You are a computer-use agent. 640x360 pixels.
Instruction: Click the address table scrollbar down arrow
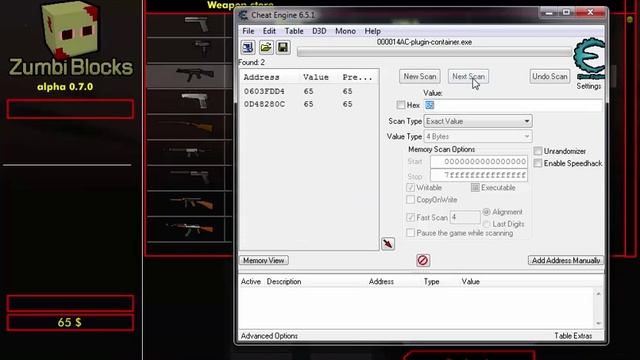tap(598, 323)
